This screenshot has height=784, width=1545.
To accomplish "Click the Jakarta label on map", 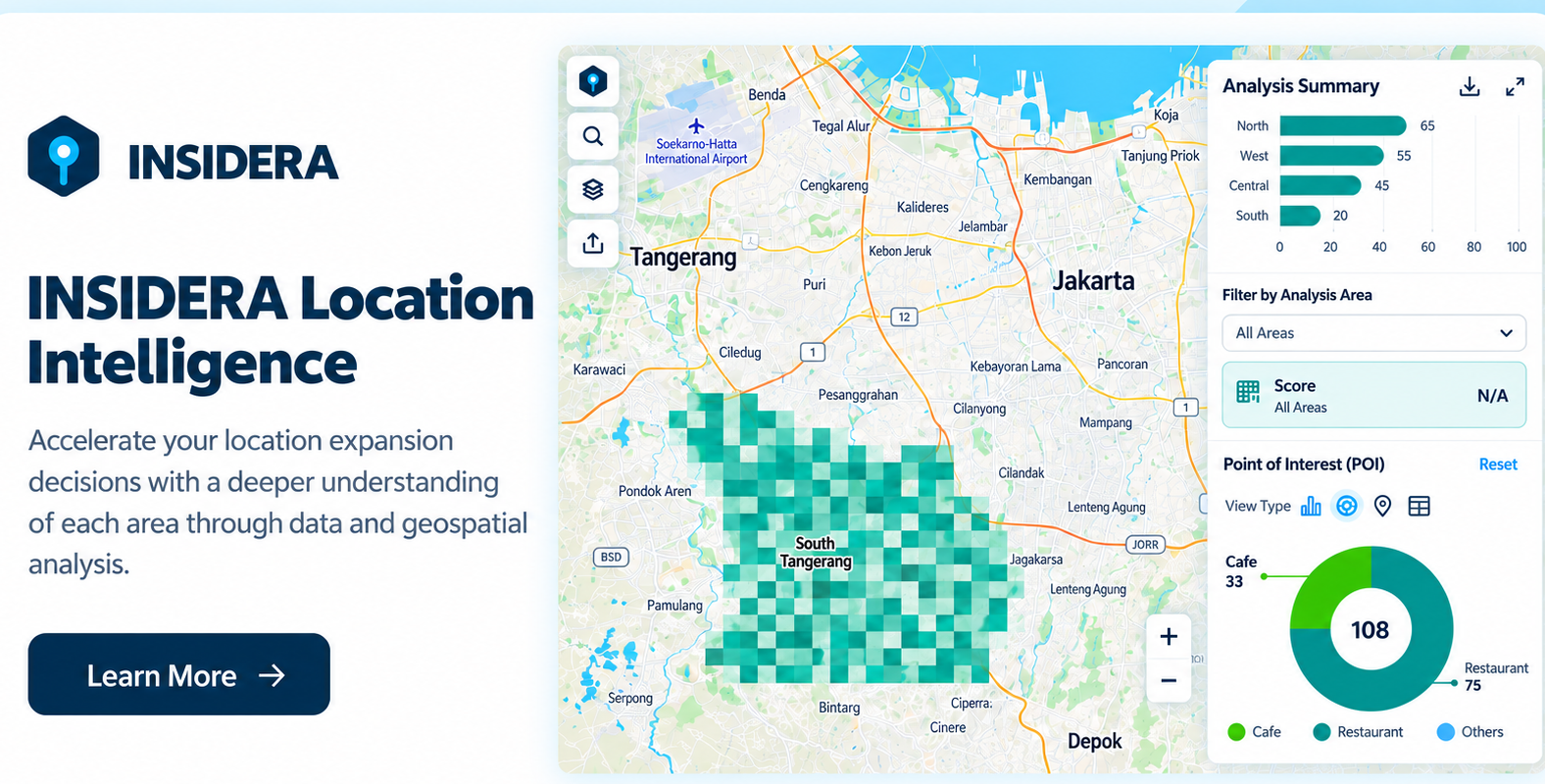I will coord(1093,280).
